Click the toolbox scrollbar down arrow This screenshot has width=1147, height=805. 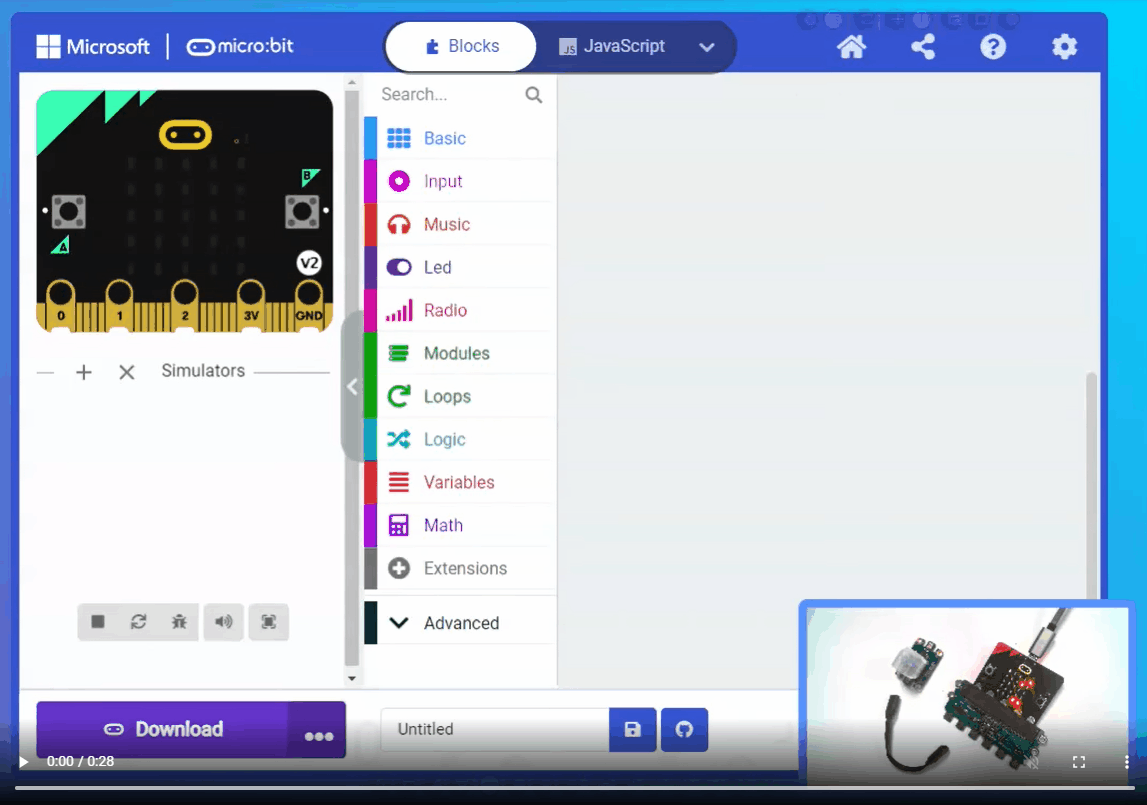(352, 678)
